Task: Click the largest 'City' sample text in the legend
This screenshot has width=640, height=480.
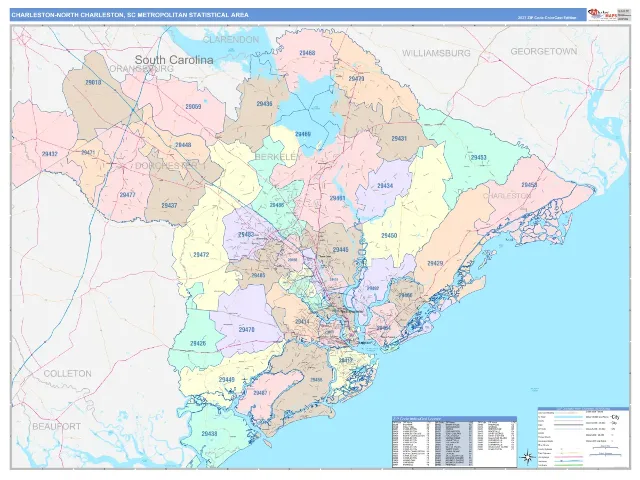Action: (x=616, y=418)
